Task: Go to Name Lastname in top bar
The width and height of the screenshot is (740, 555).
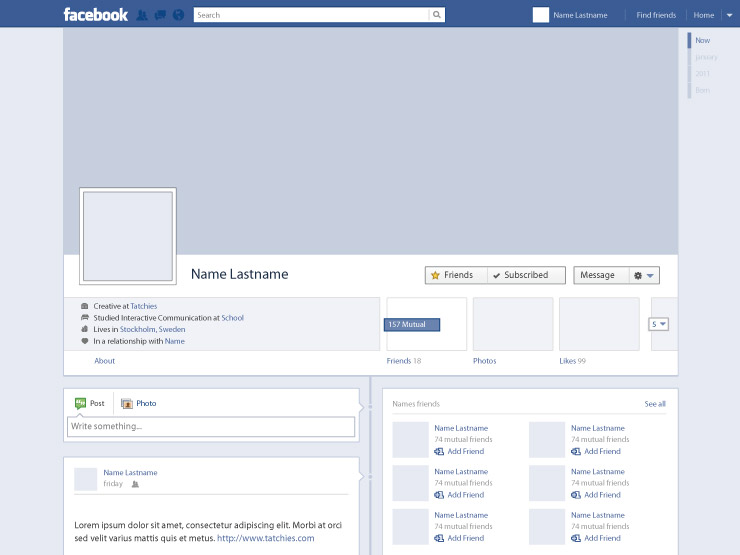Action: 580,15
